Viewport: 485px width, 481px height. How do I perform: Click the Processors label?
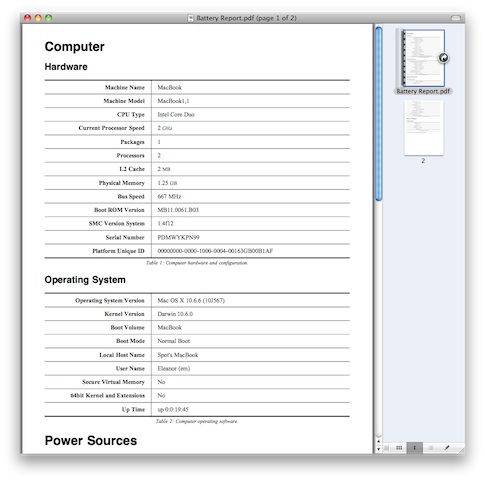click(x=130, y=156)
